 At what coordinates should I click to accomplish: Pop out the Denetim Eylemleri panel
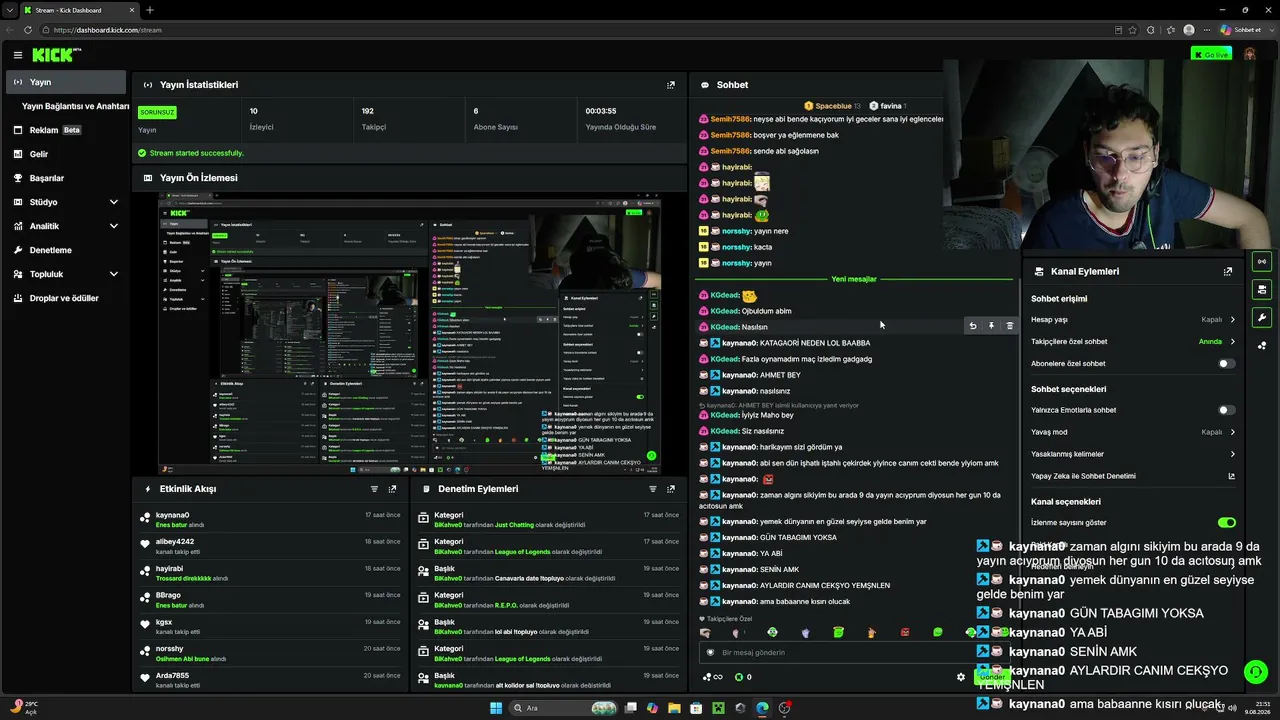(x=670, y=489)
